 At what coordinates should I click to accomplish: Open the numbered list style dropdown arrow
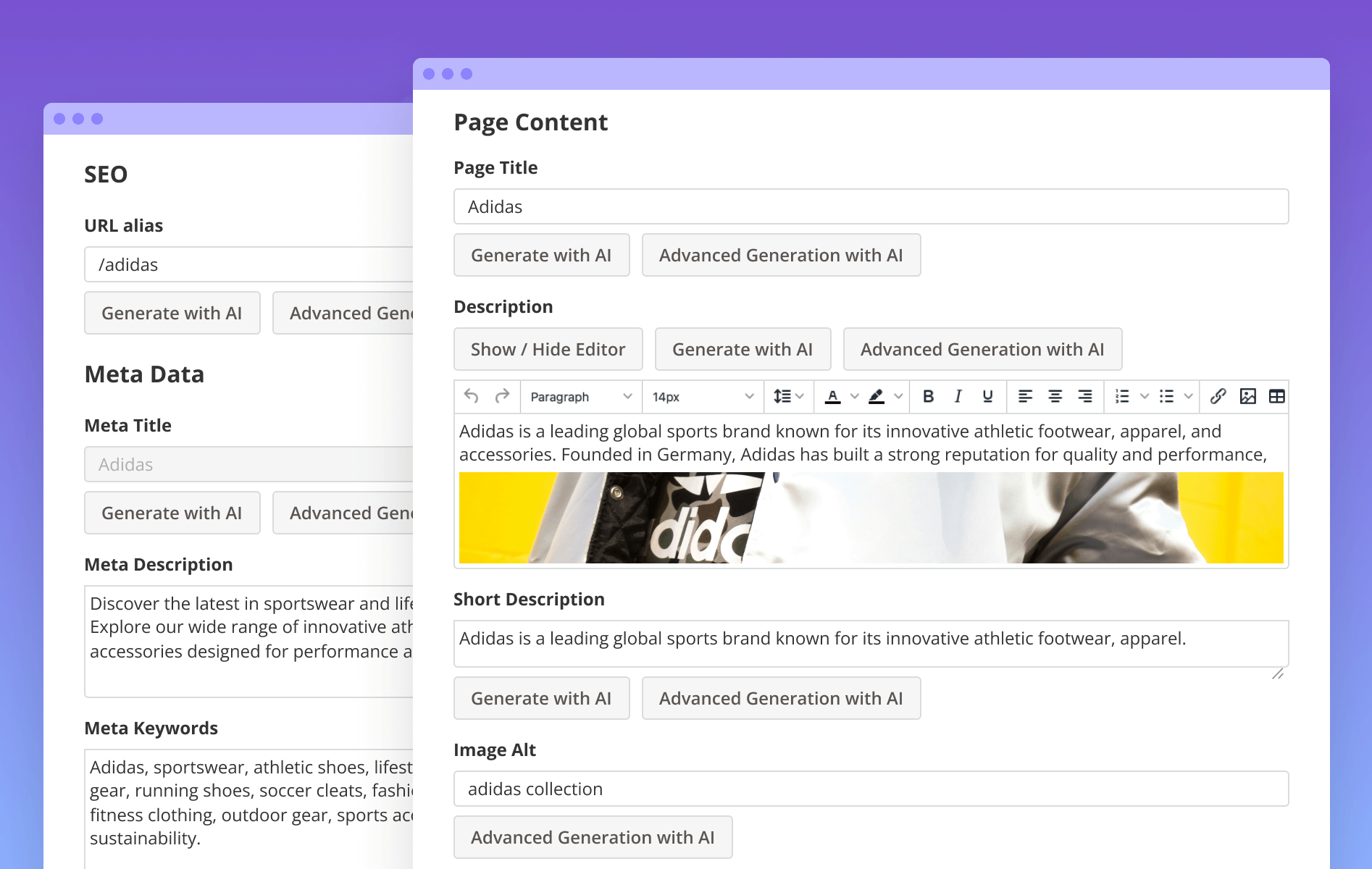click(x=1145, y=396)
